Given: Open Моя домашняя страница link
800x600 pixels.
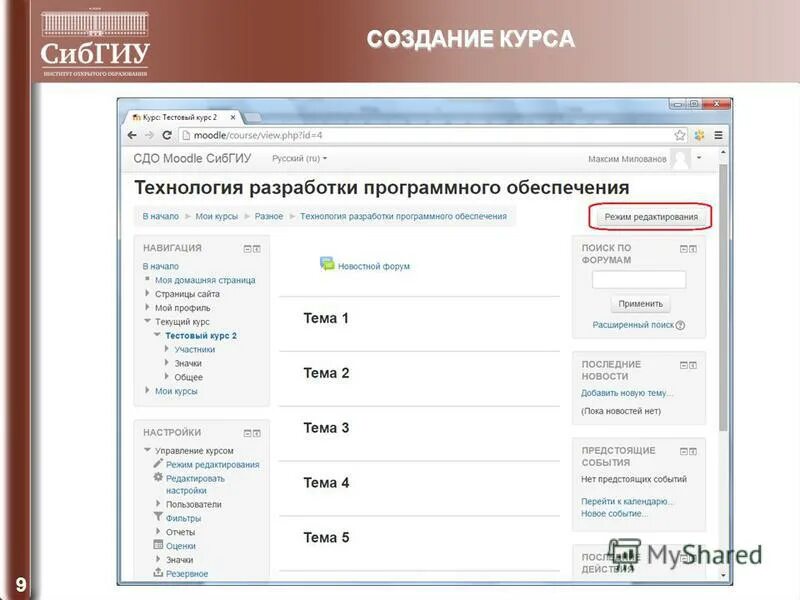Looking at the screenshot, I should tap(205, 280).
